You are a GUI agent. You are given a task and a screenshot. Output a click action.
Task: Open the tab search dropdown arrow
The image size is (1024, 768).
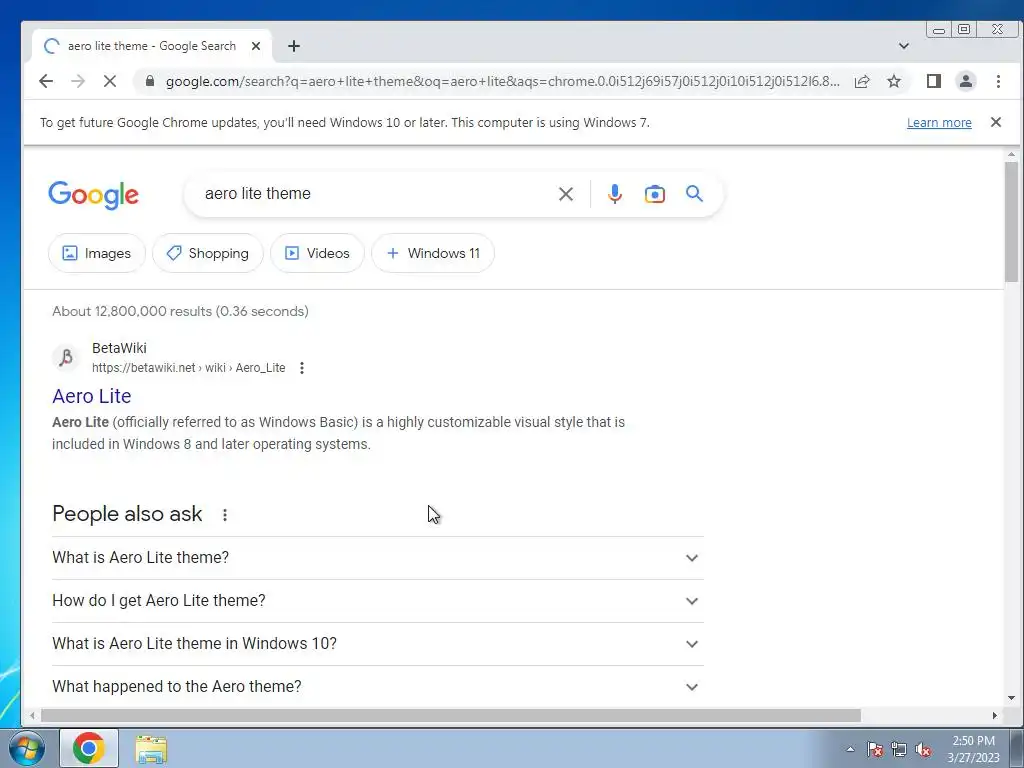(904, 46)
